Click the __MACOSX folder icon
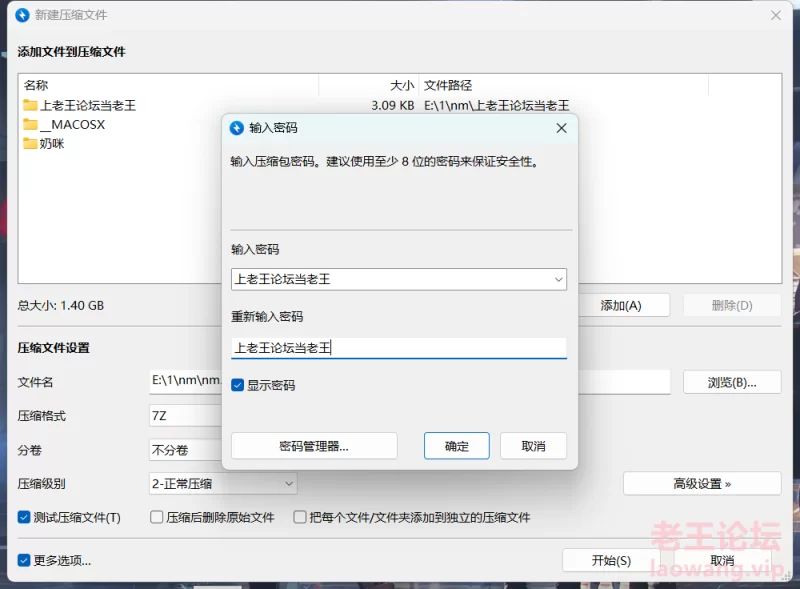 click(x=30, y=125)
